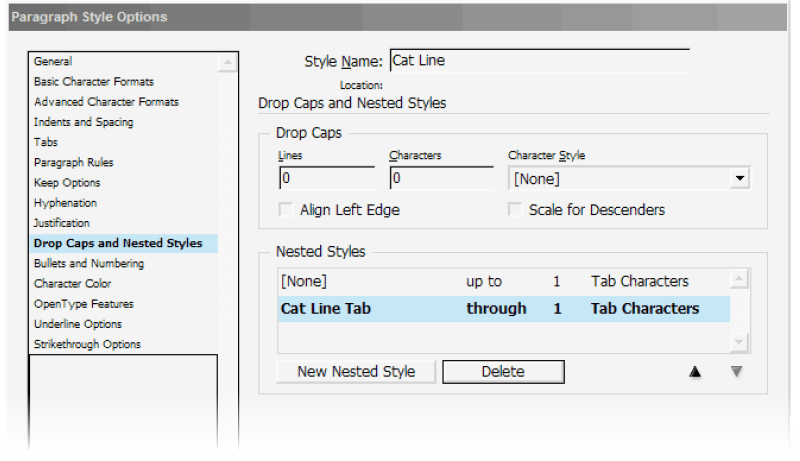Move nested style down with down arrow

click(x=736, y=372)
